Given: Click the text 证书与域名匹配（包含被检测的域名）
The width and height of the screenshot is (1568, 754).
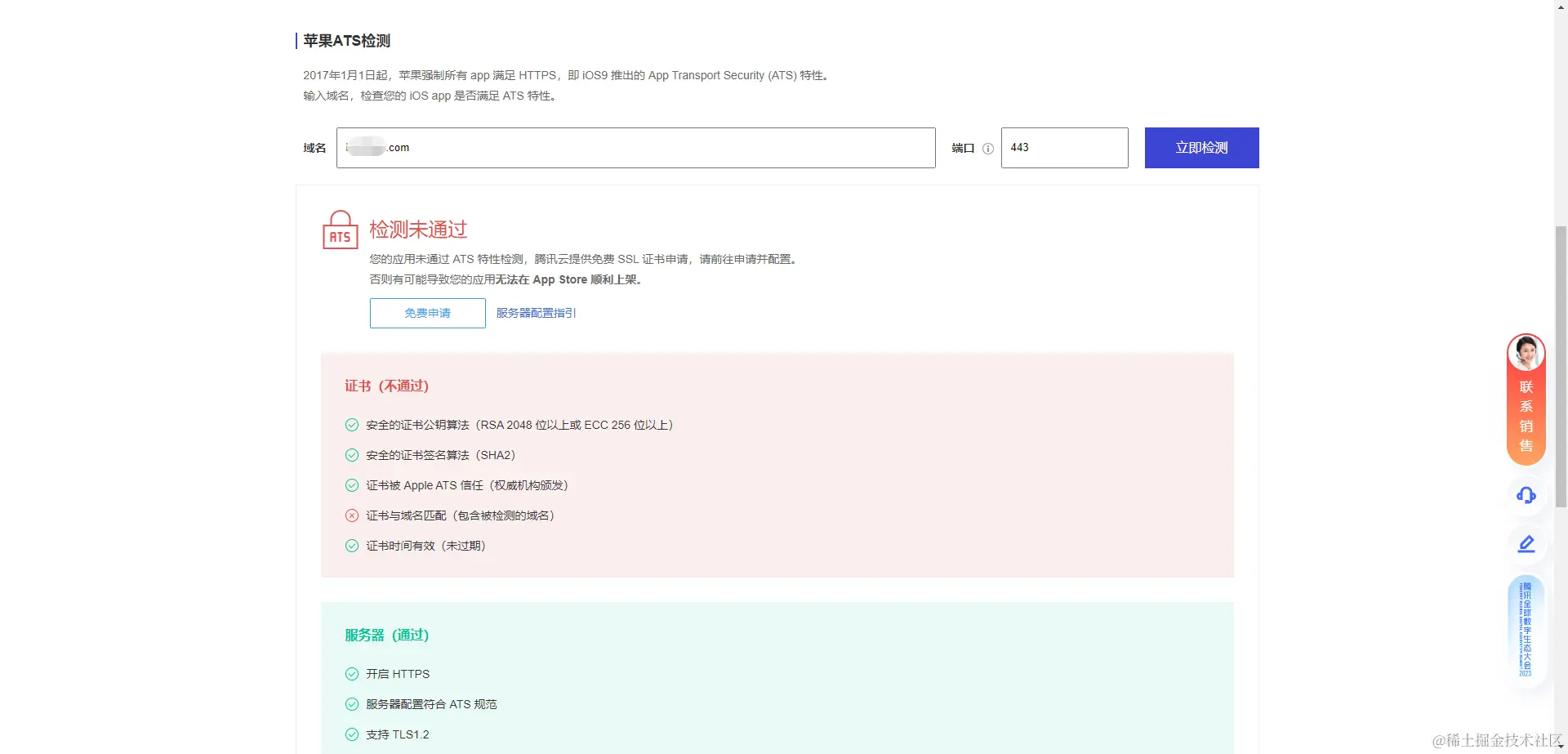Looking at the screenshot, I should point(462,515).
